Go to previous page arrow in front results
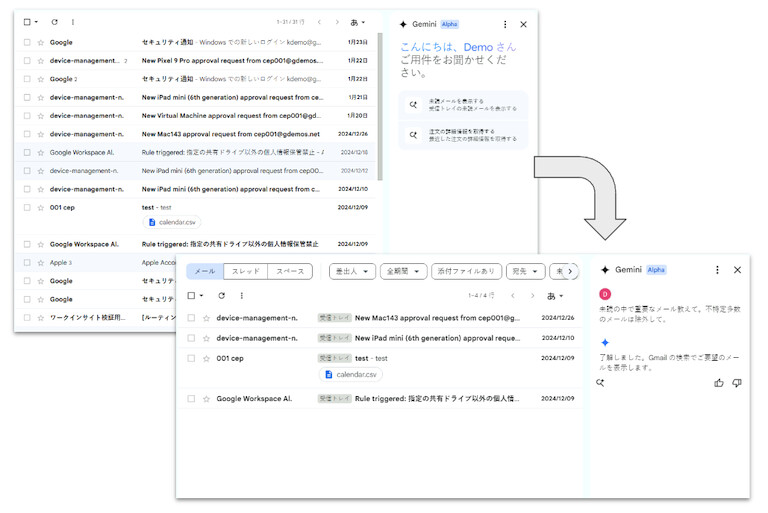This screenshot has width=768, height=513. [x=513, y=295]
